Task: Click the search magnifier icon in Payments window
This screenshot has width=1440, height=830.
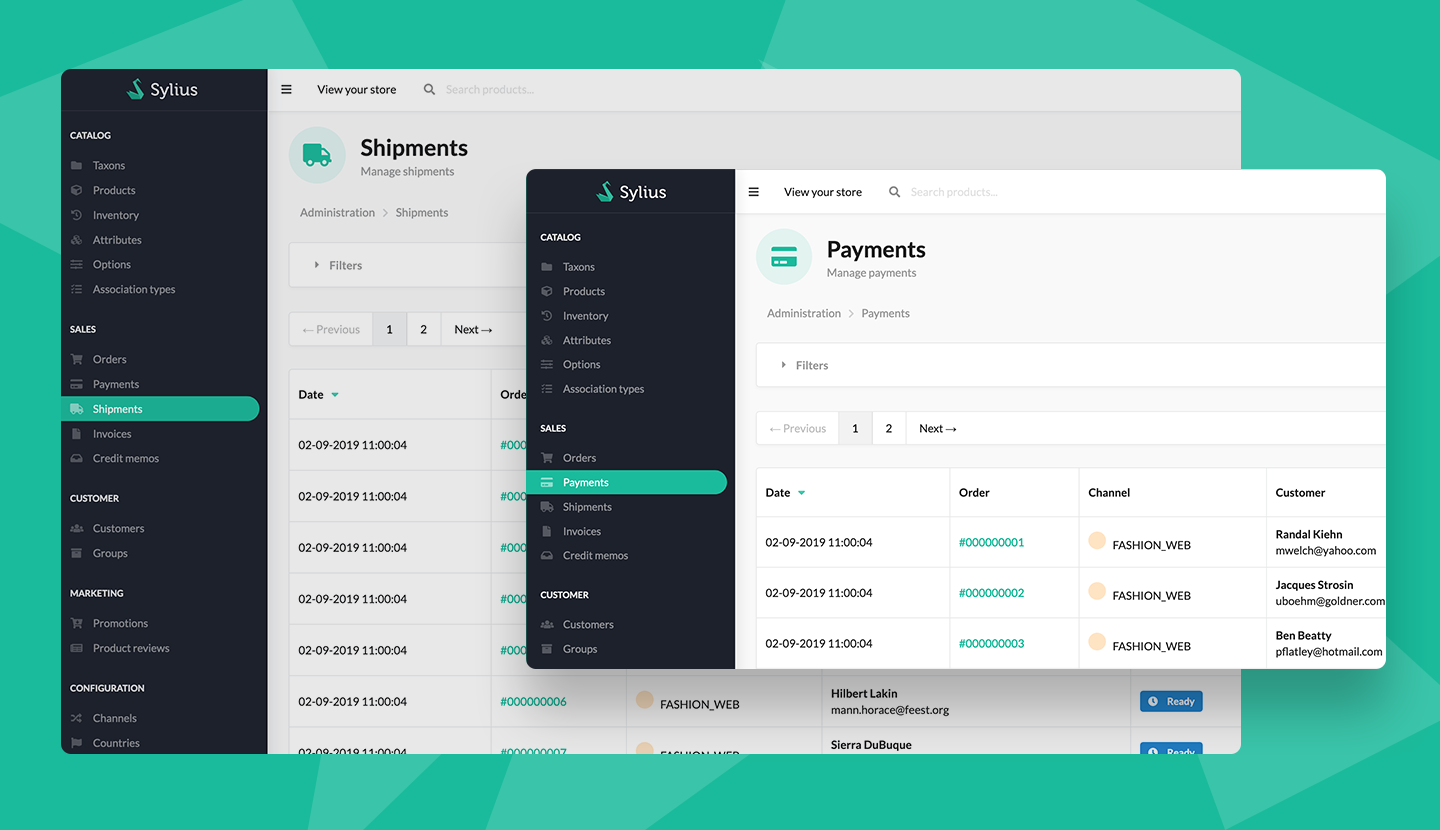Action: click(x=895, y=192)
